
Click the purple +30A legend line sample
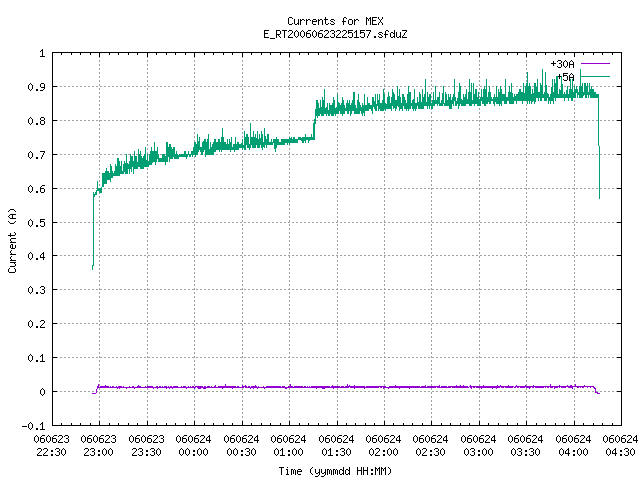point(595,64)
